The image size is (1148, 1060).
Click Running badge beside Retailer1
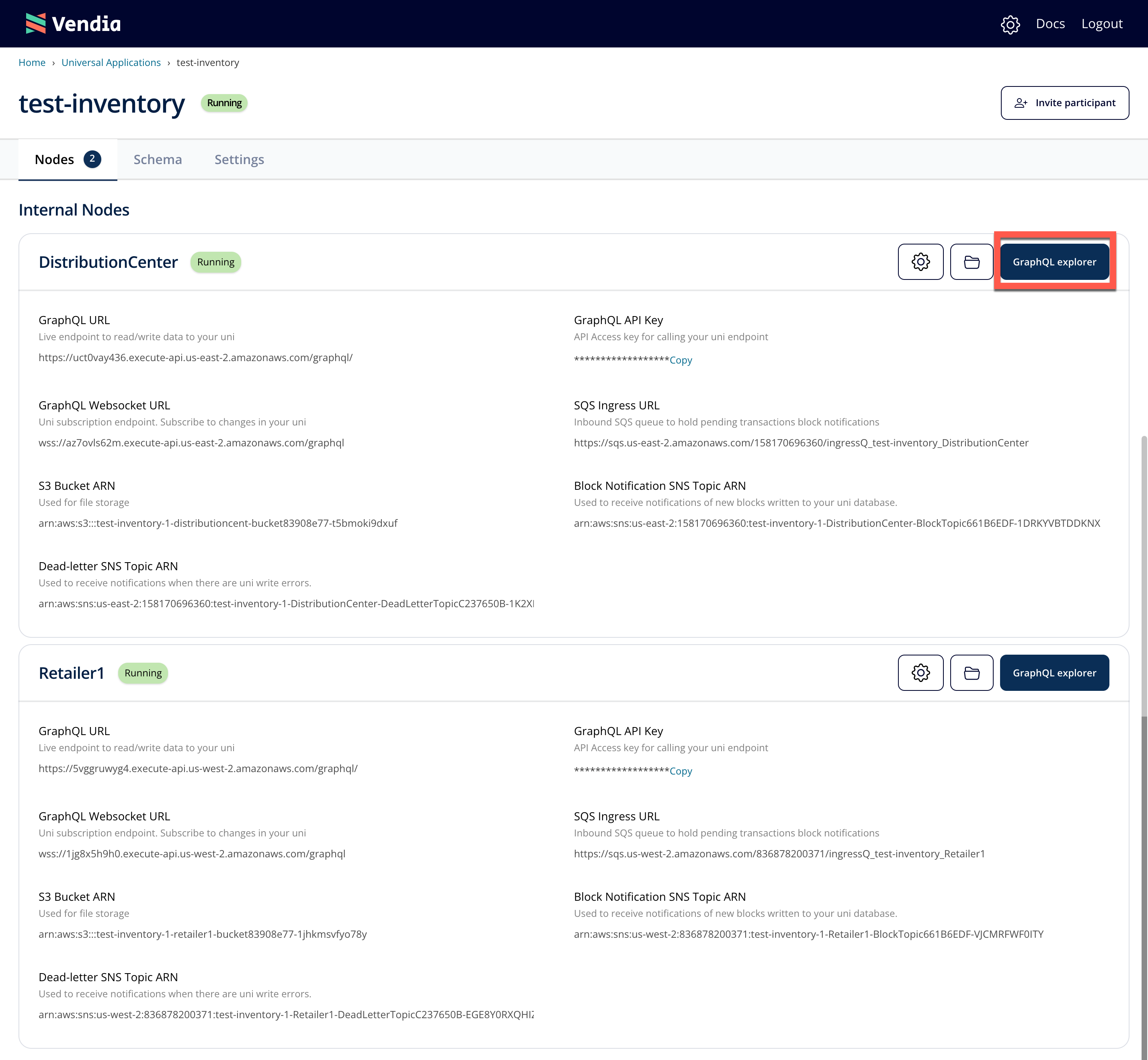(143, 673)
